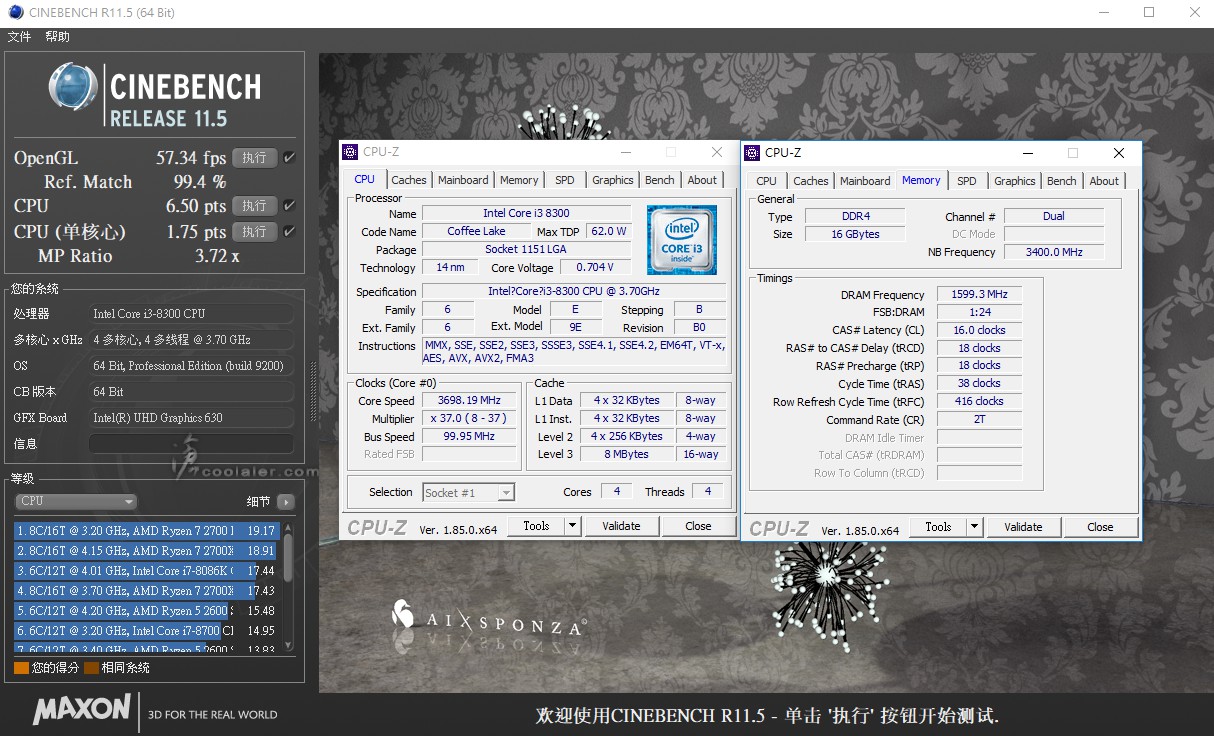1214x736 pixels.
Task: Toggle the CPU test checkbox
Action: pyautogui.click(x=289, y=206)
